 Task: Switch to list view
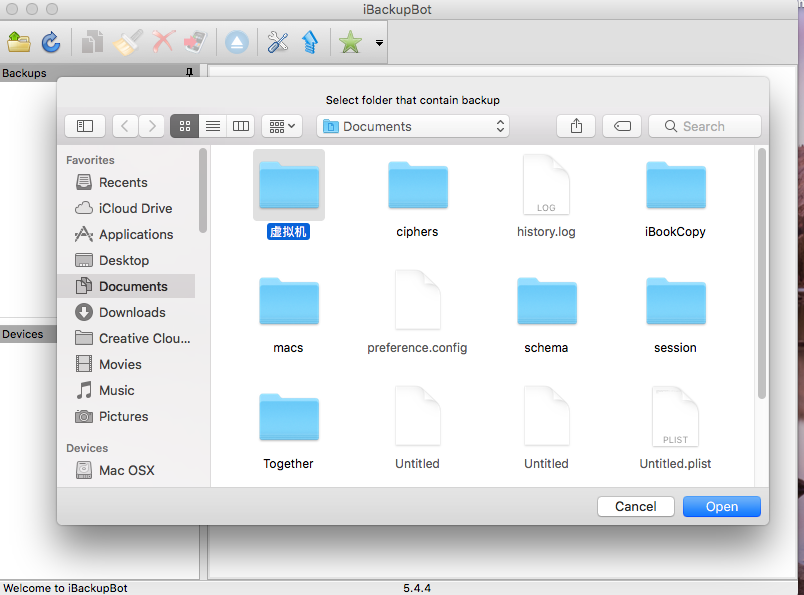point(213,126)
